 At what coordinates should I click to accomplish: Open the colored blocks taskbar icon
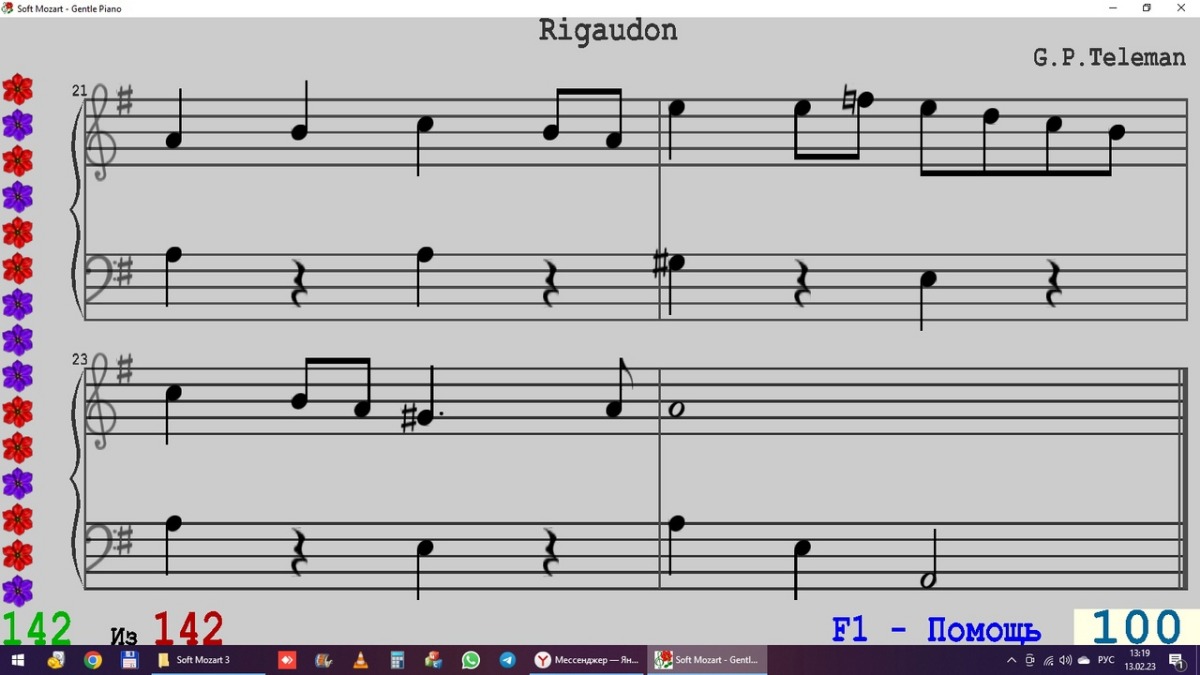(433, 660)
